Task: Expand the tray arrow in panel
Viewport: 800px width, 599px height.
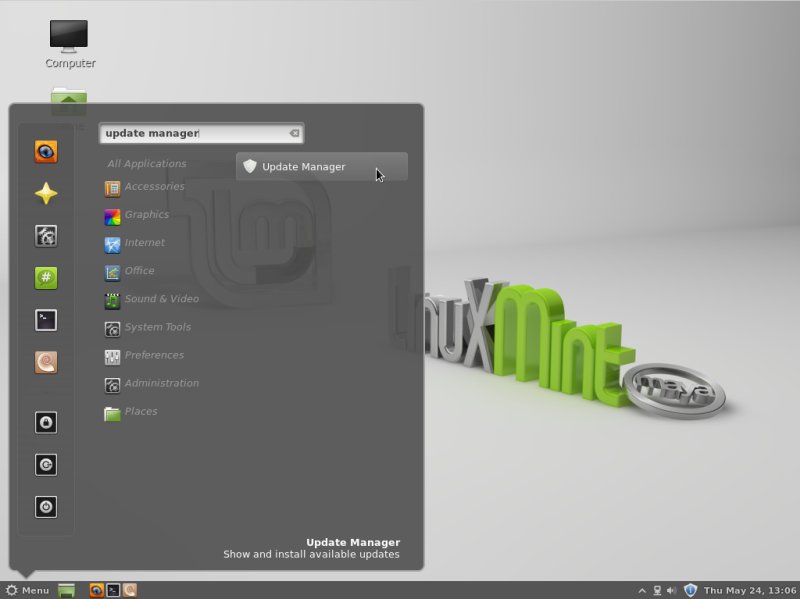Action: point(642,591)
